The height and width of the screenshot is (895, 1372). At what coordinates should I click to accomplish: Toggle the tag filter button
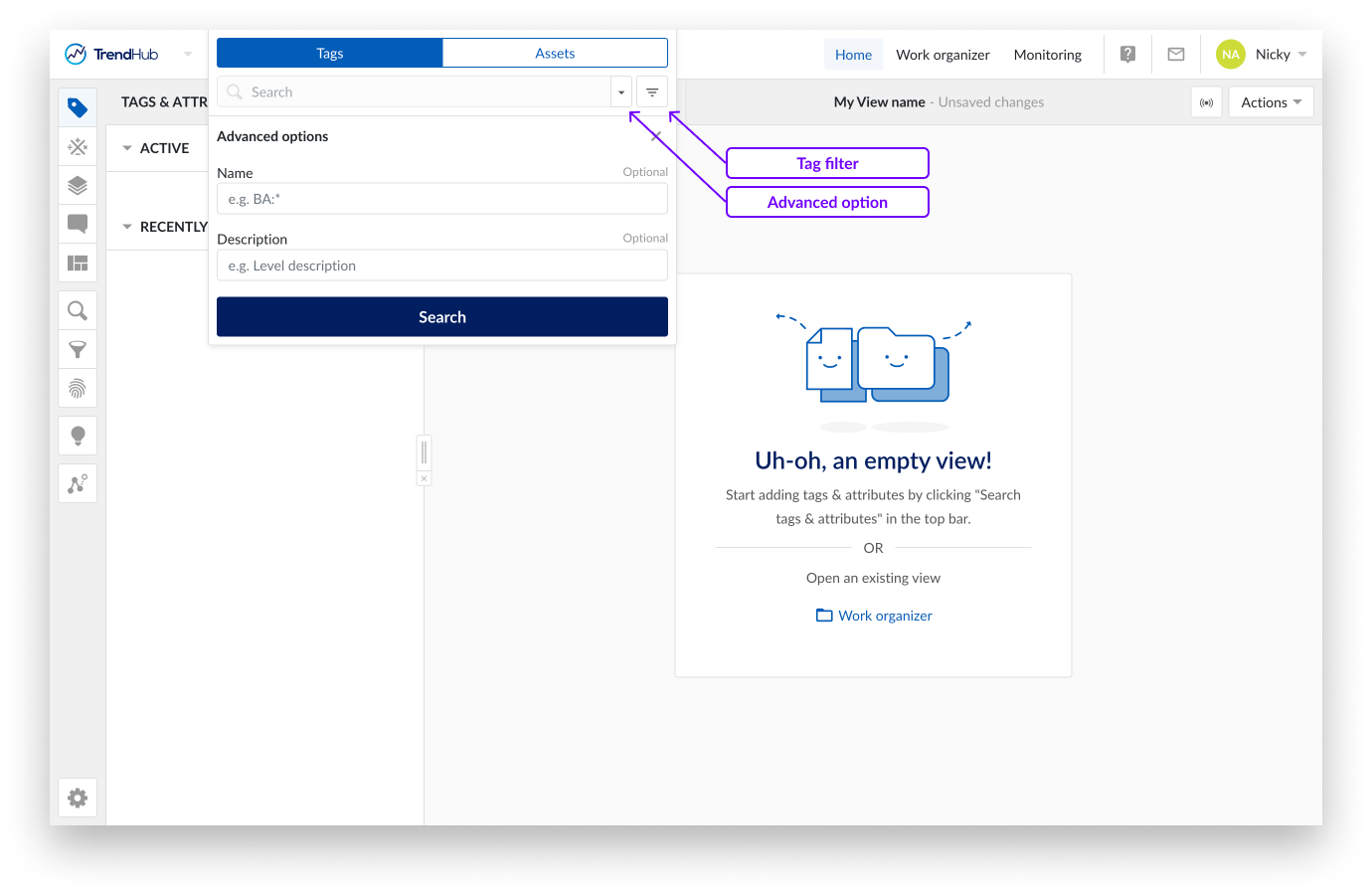pos(652,92)
